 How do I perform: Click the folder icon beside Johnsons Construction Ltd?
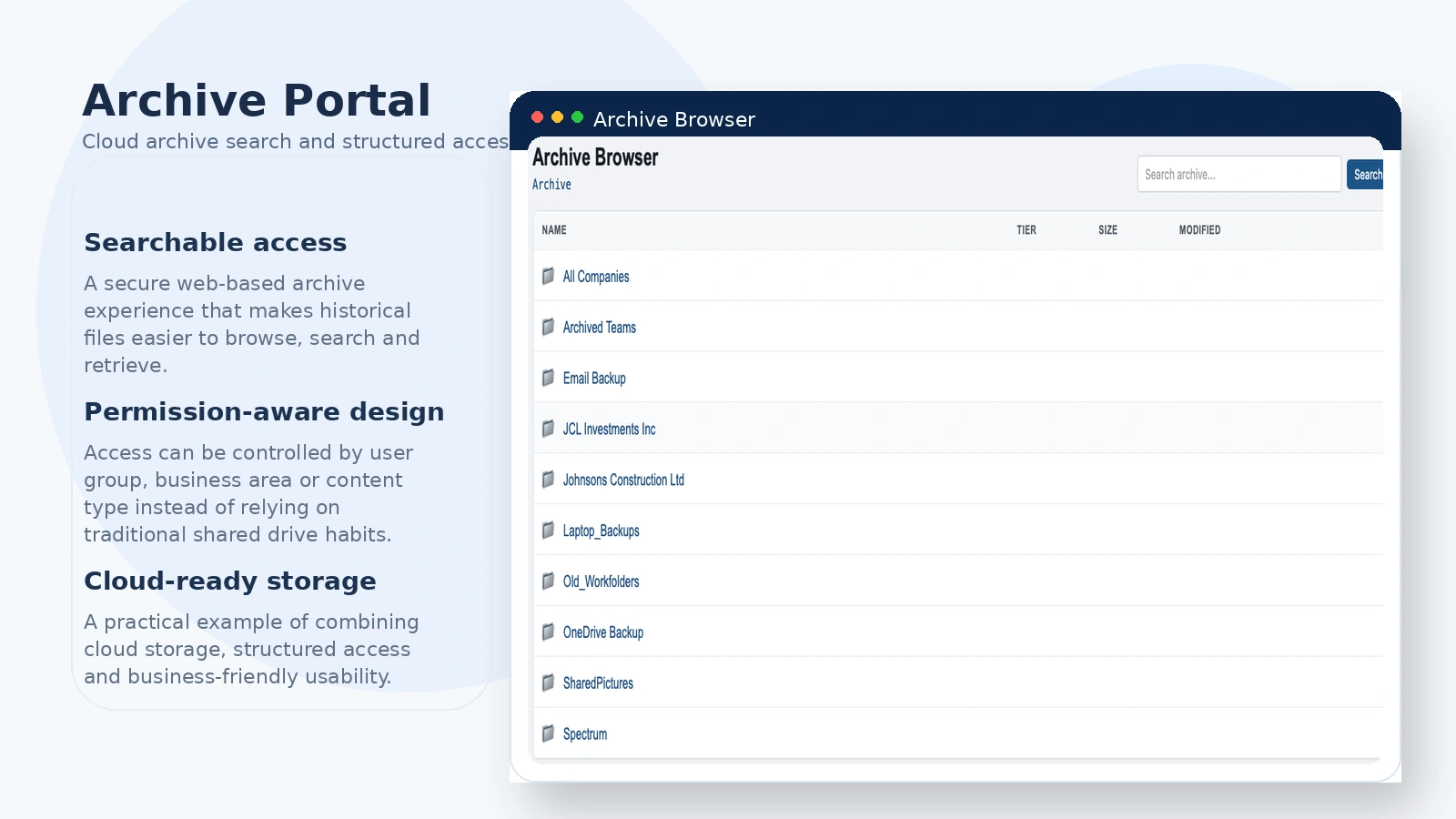point(548,480)
